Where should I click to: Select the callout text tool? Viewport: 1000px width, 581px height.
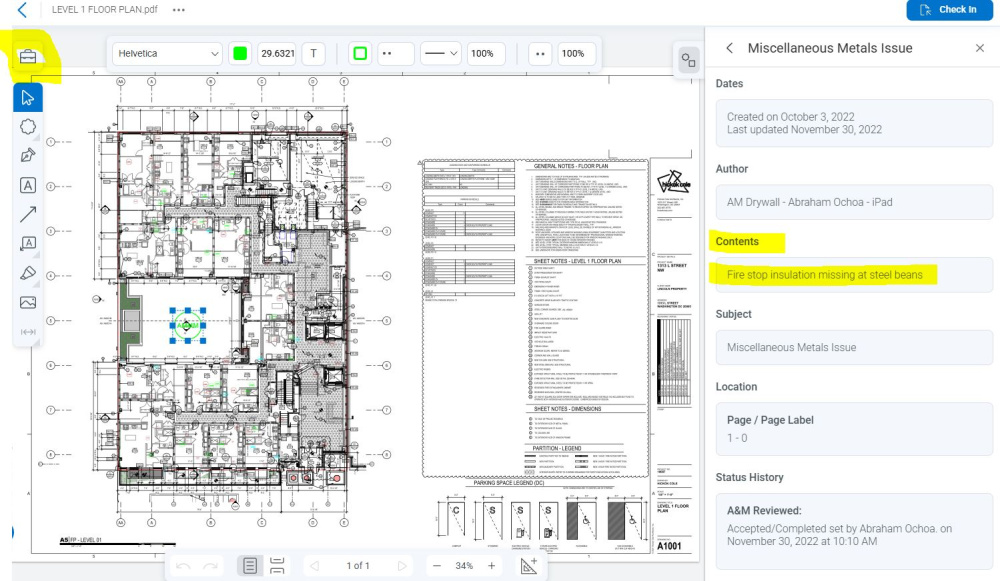coord(27,244)
